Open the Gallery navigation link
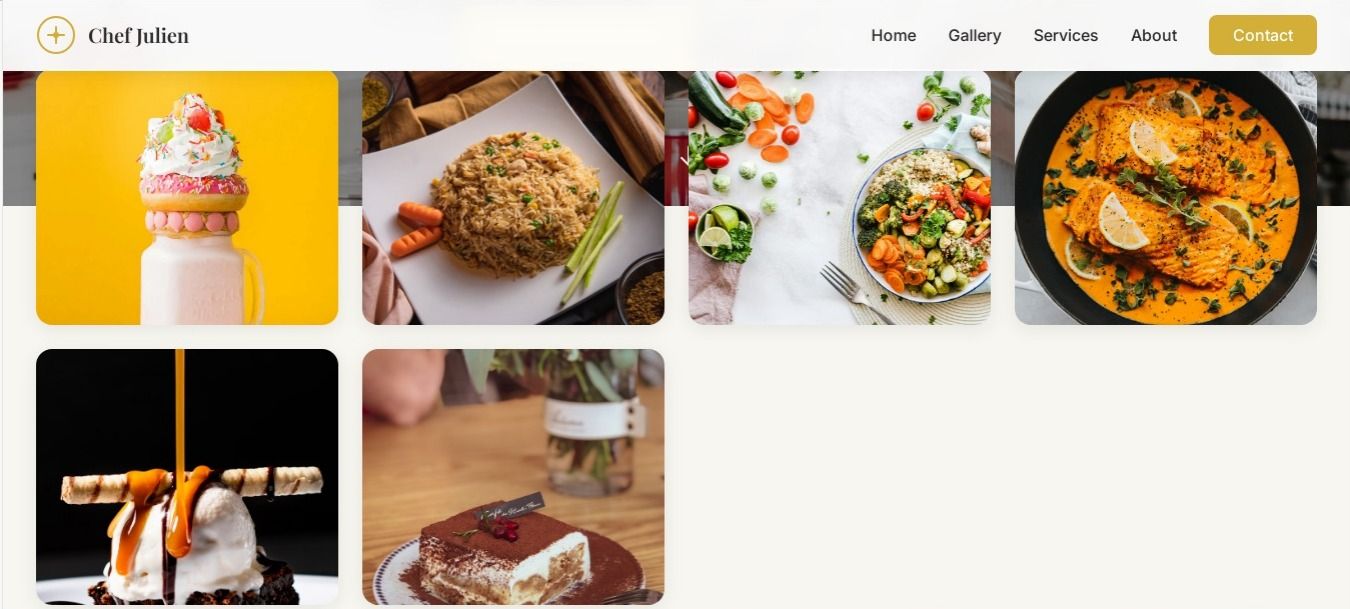1350x609 pixels. click(974, 35)
